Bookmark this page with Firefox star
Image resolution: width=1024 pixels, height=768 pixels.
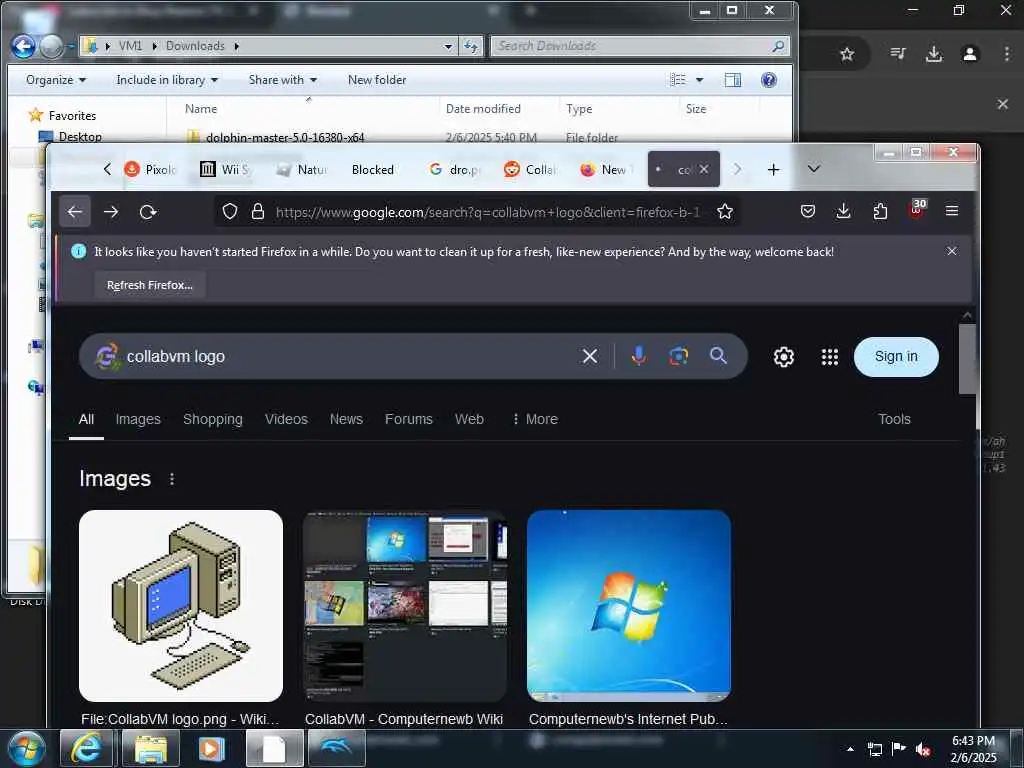[725, 212]
